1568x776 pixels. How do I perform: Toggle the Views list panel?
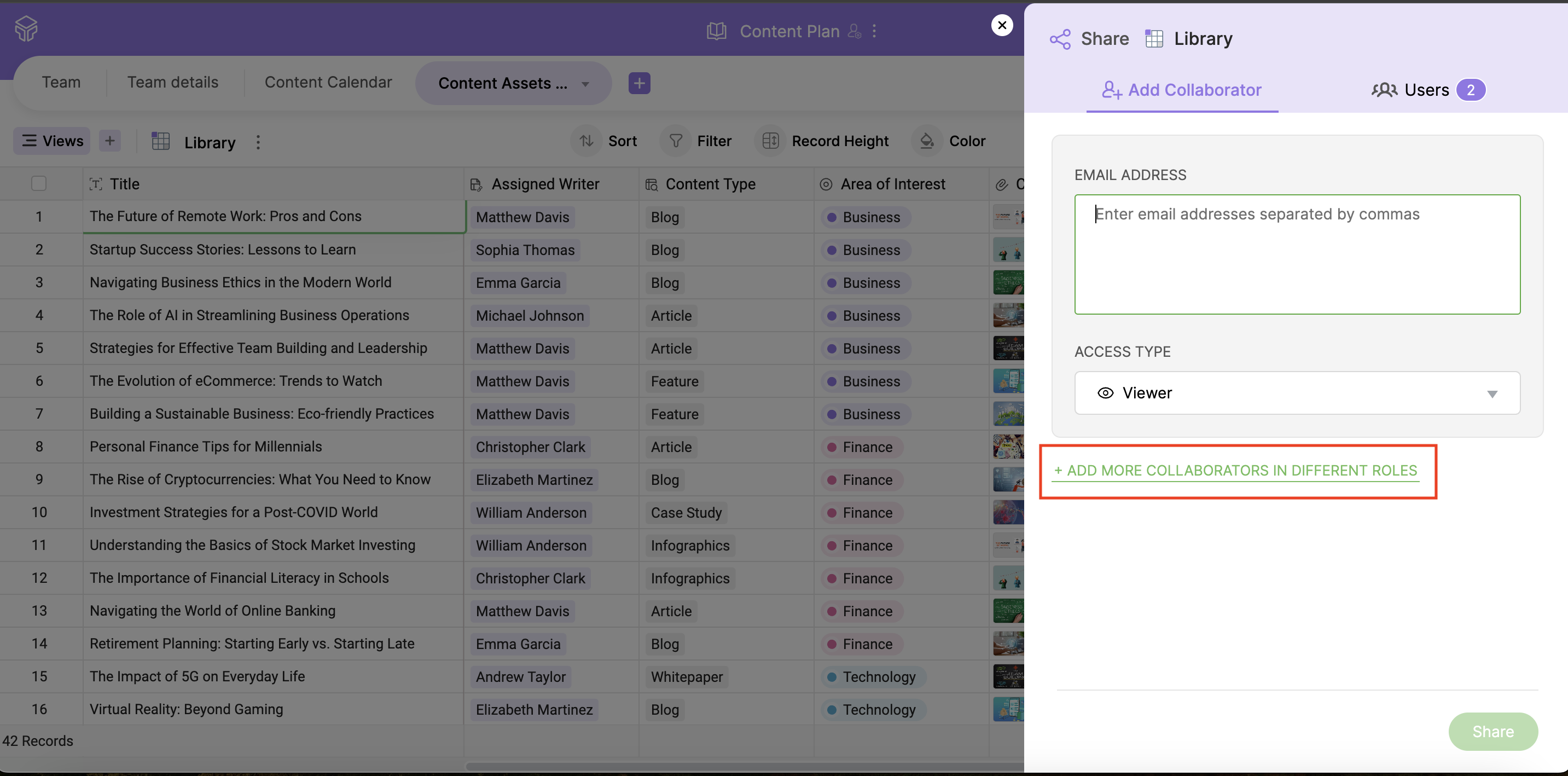tap(53, 141)
